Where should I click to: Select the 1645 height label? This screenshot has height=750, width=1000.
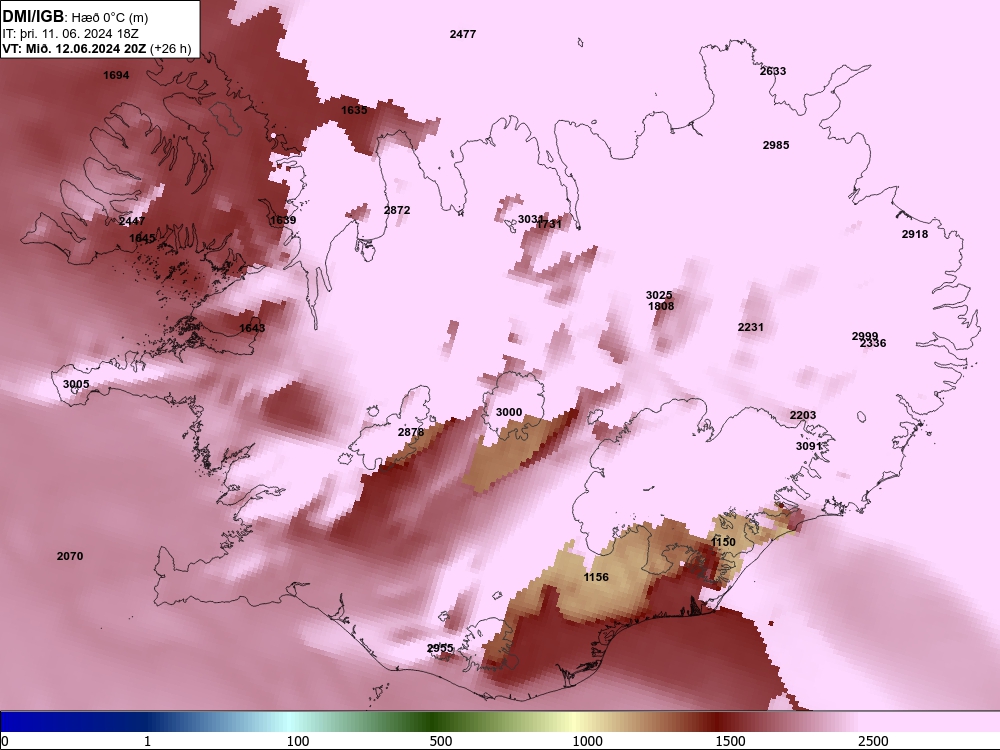[142, 239]
